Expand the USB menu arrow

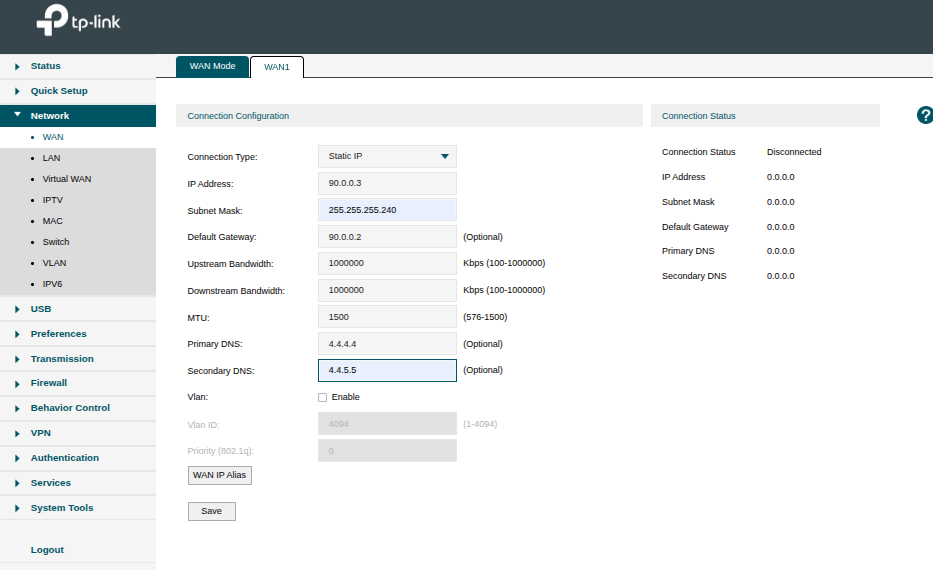click(17, 309)
